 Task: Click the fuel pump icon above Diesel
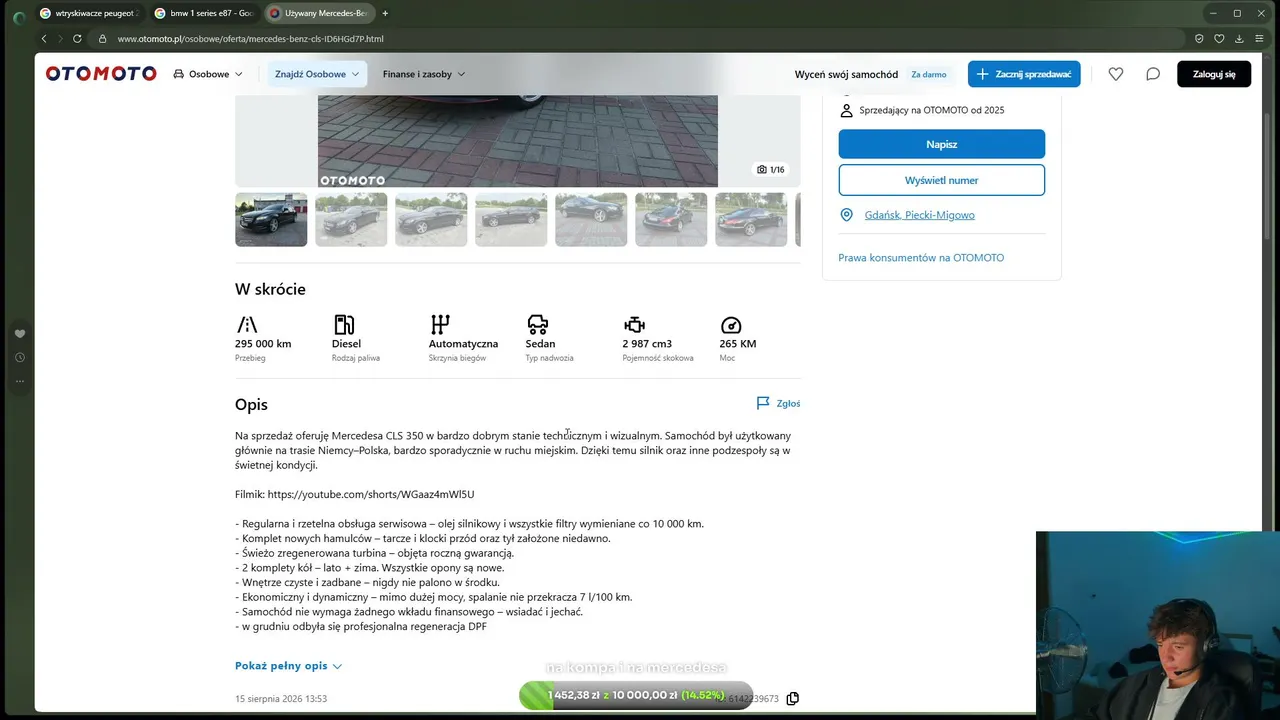[x=344, y=324]
